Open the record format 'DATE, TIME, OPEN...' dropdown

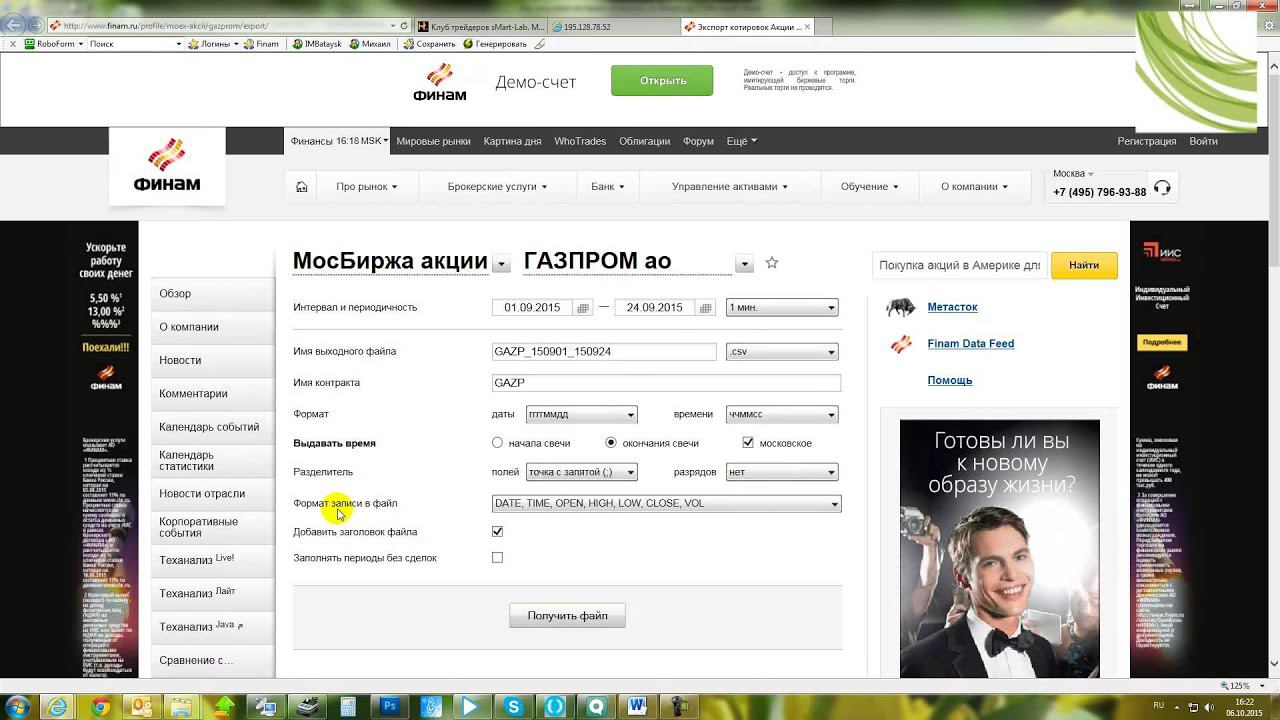tap(666, 504)
